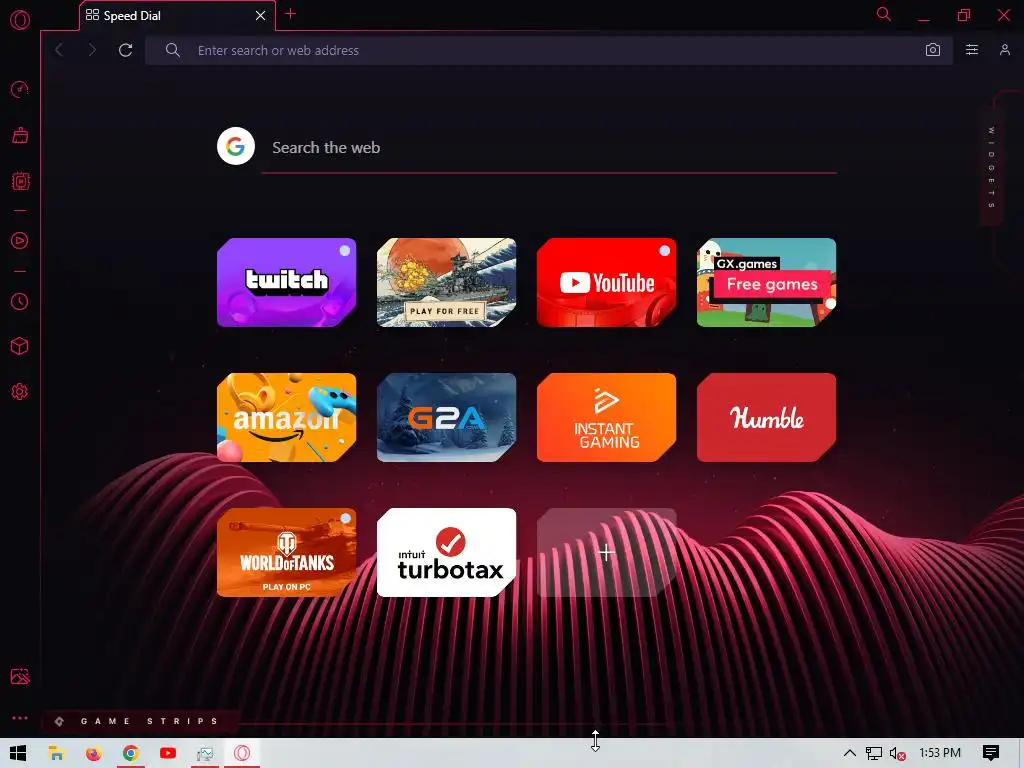This screenshot has width=1024, height=768.
Task: Click the three-dots sidebar setup icon
Action: tap(20, 718)
